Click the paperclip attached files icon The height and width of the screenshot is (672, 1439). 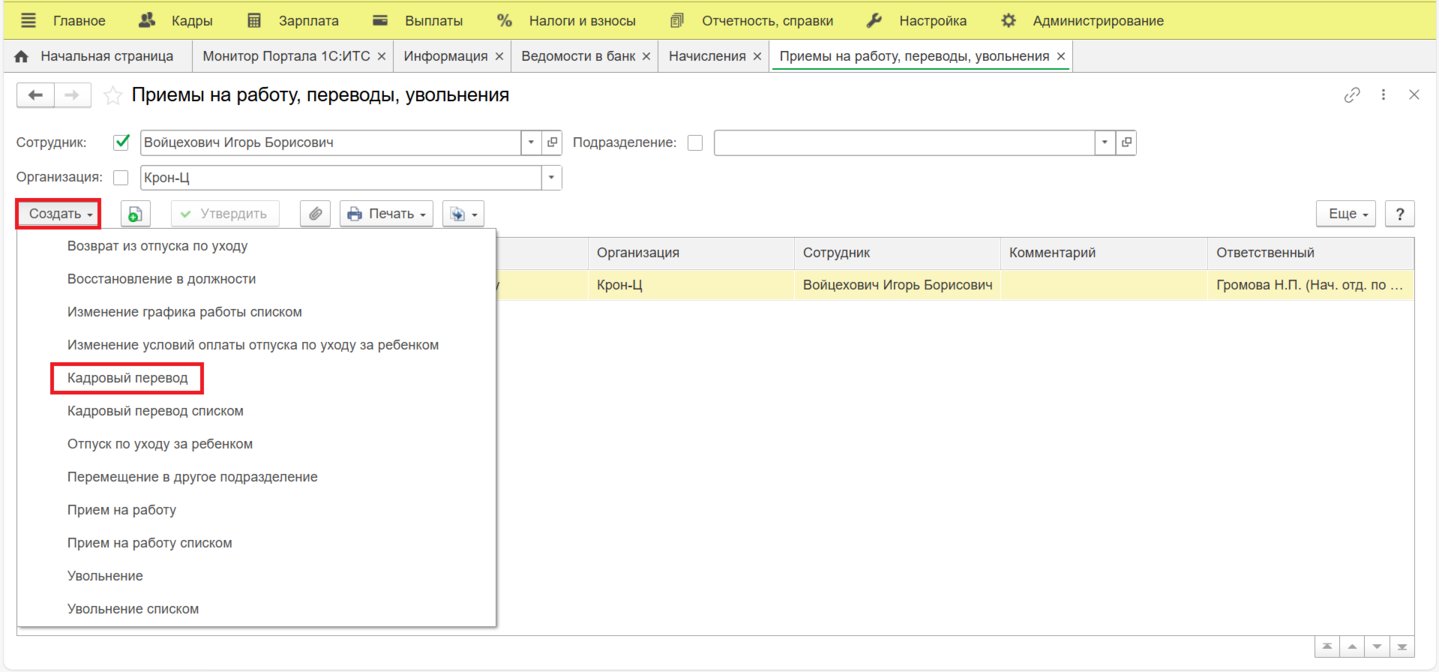[x=315, y=214]
